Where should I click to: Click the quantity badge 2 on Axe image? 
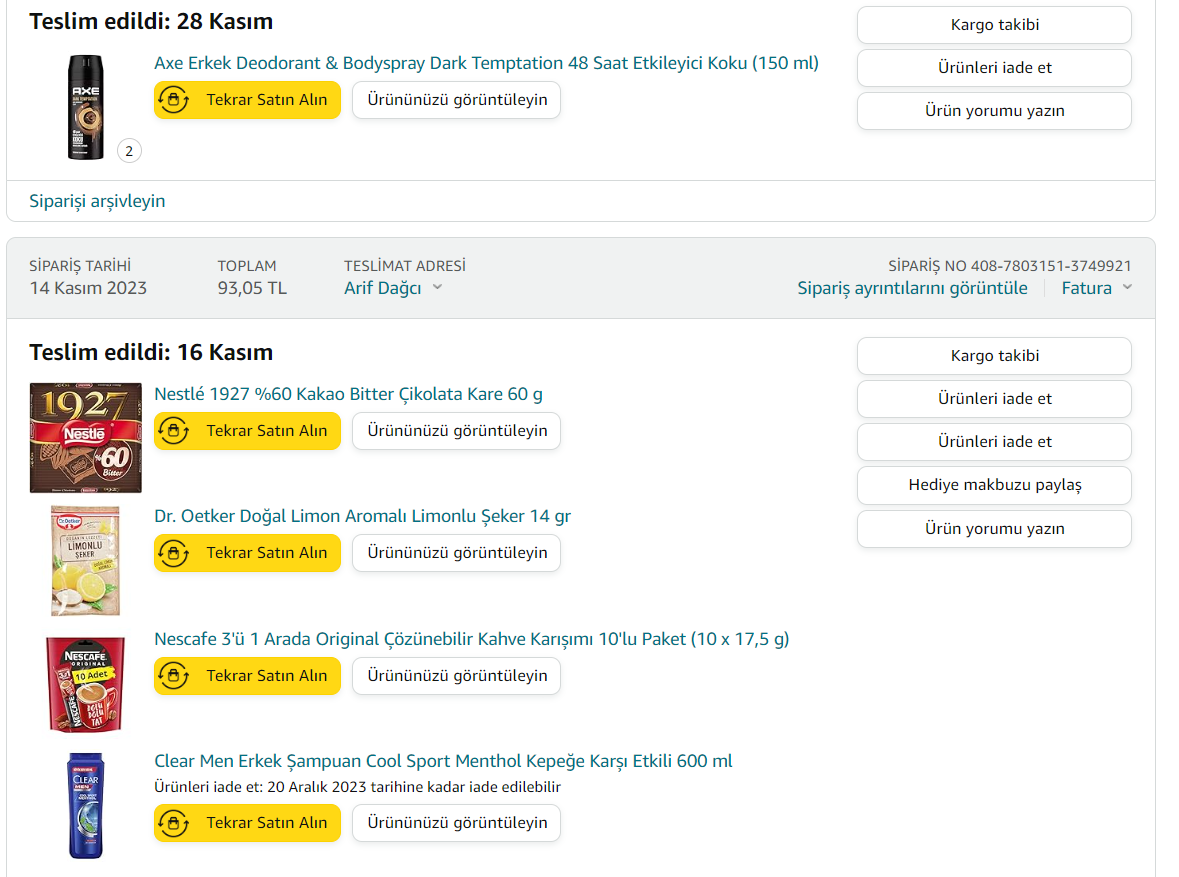point(129,151)
